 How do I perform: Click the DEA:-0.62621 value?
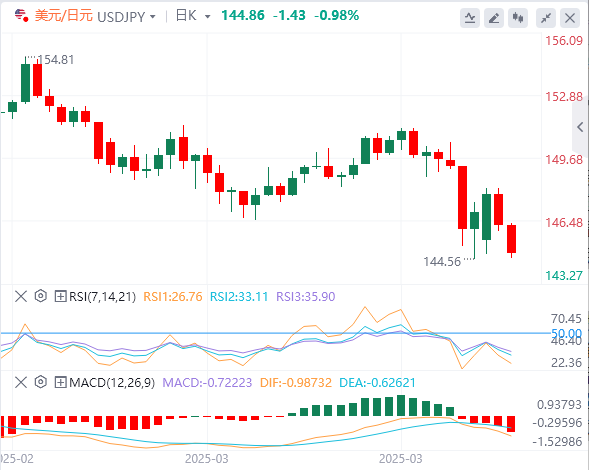coord(377,383)
